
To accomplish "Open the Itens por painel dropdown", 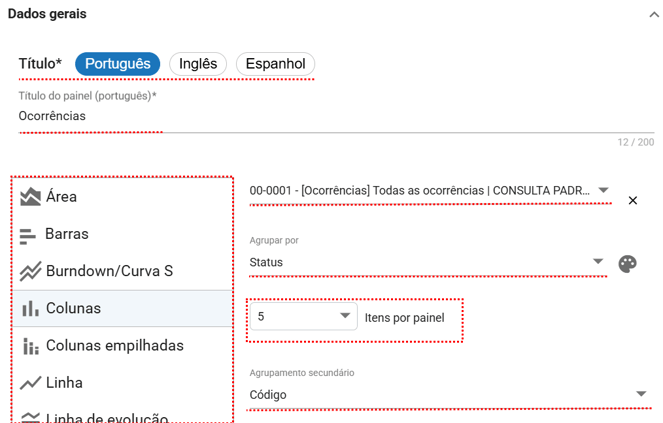I will pos(345,317).
